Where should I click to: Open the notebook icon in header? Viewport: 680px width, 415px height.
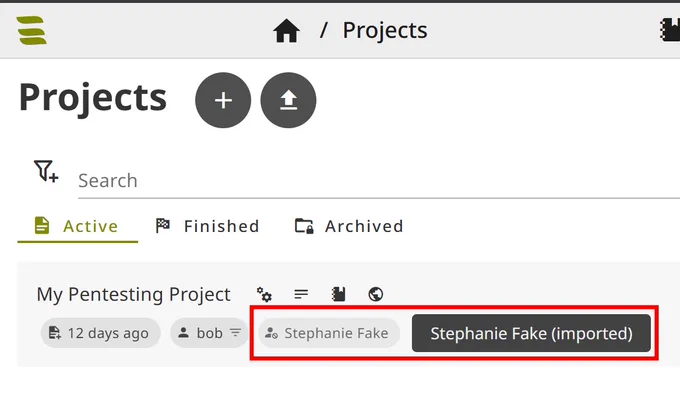(670, 30)
